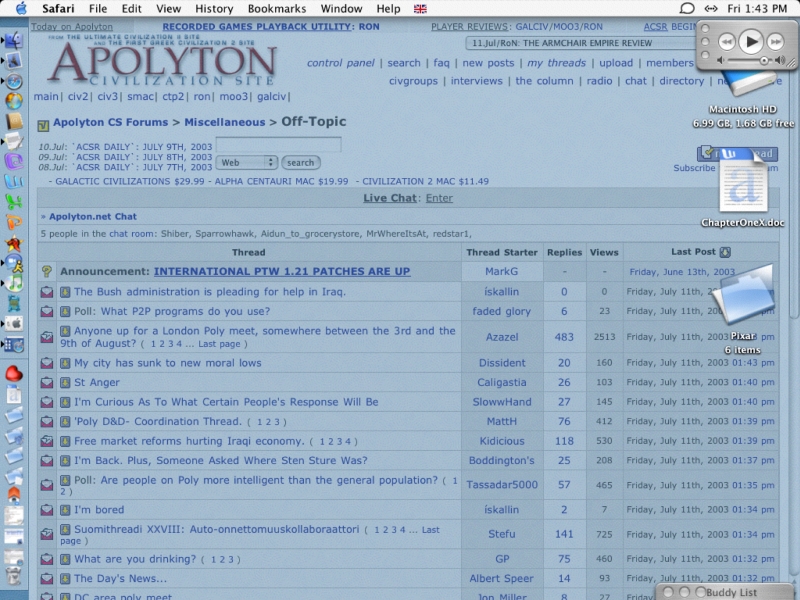Screen dimensions: 800x600
Task: Click the go-to-last-post icon beside St Anger
Action: click(x=65, y=383)
